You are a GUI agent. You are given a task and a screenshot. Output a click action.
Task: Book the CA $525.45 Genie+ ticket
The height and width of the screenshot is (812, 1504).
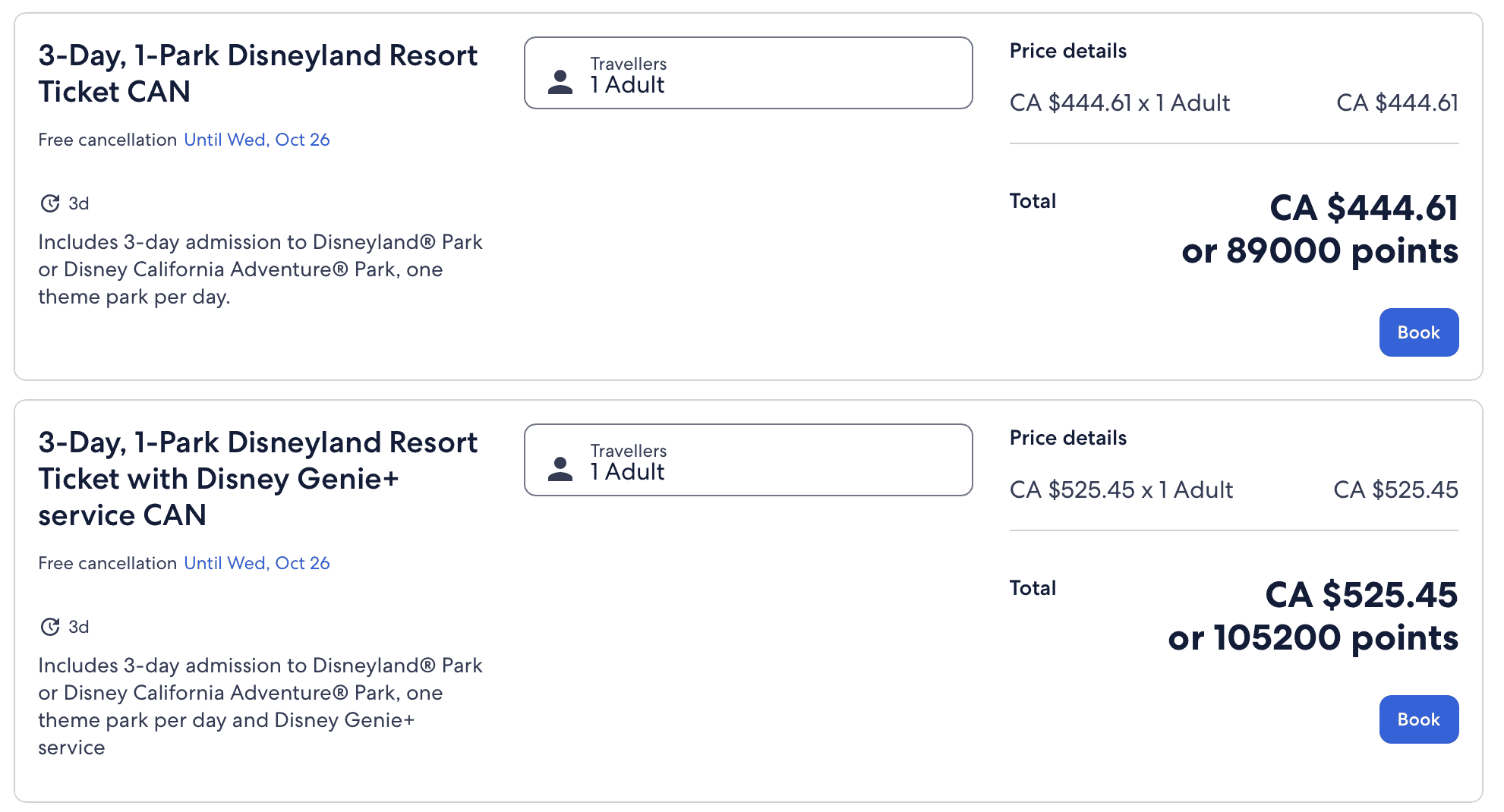click(1418, 719)
